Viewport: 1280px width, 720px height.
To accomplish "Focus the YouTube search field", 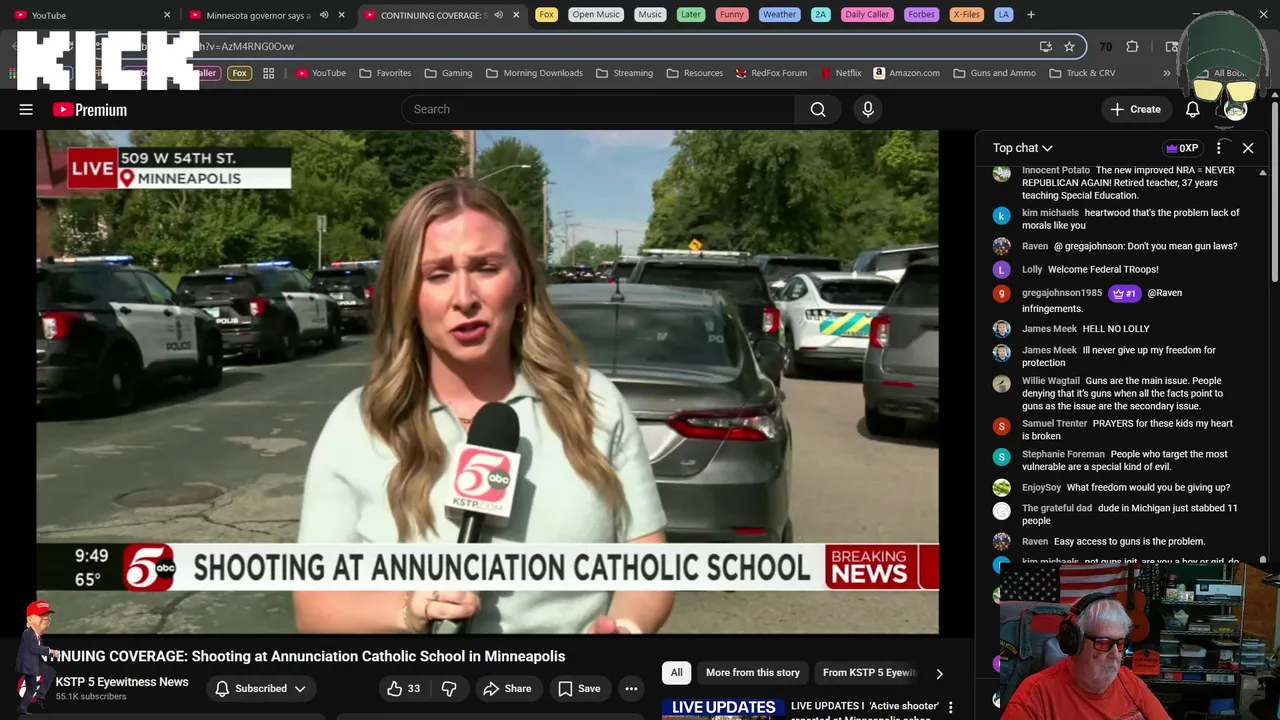I will (x=598, y=109).
